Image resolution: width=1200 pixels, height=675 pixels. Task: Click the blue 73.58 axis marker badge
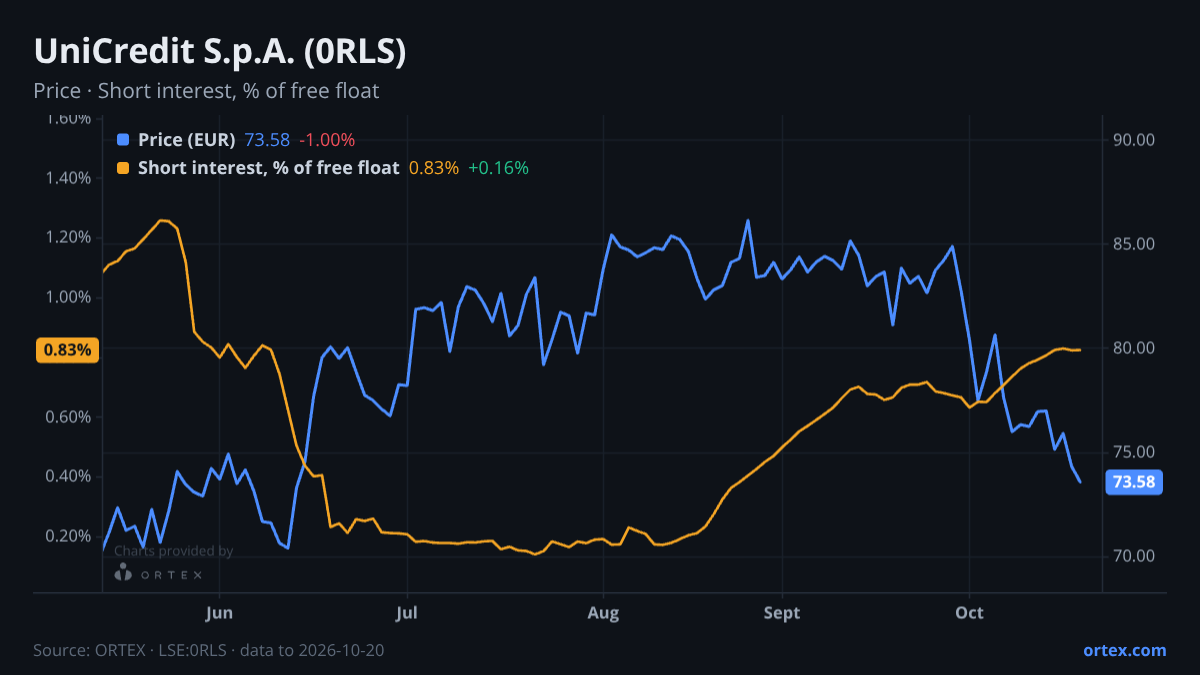point(1134,482)
